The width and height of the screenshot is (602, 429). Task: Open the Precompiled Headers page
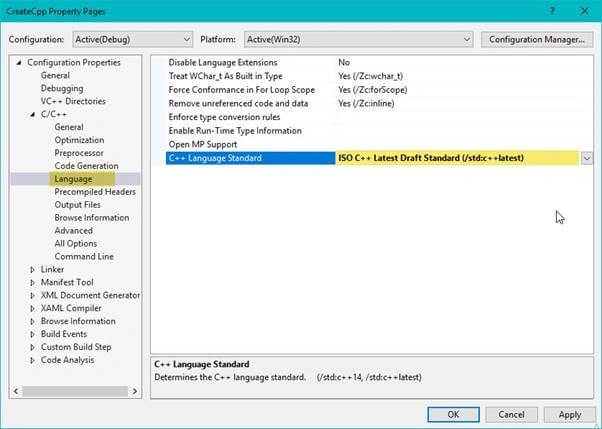(x=95, y=192)
